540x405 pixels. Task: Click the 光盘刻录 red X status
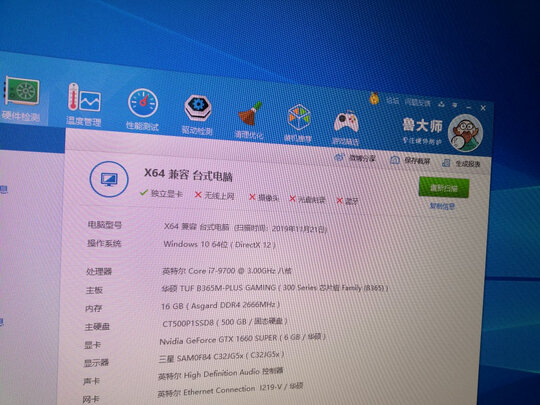(307, 199)
